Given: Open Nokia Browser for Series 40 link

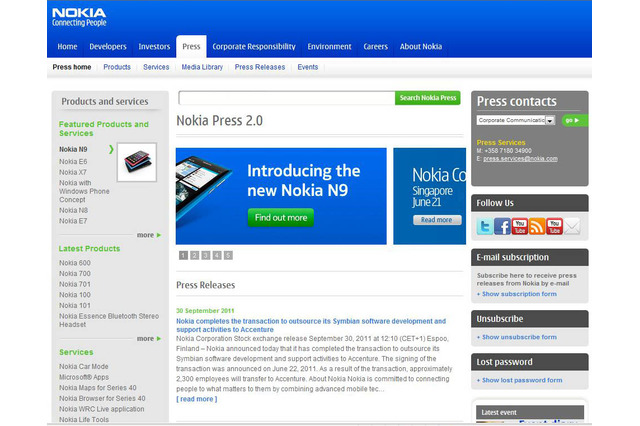Looking at the screenshot, I should (x=102, y=398).
